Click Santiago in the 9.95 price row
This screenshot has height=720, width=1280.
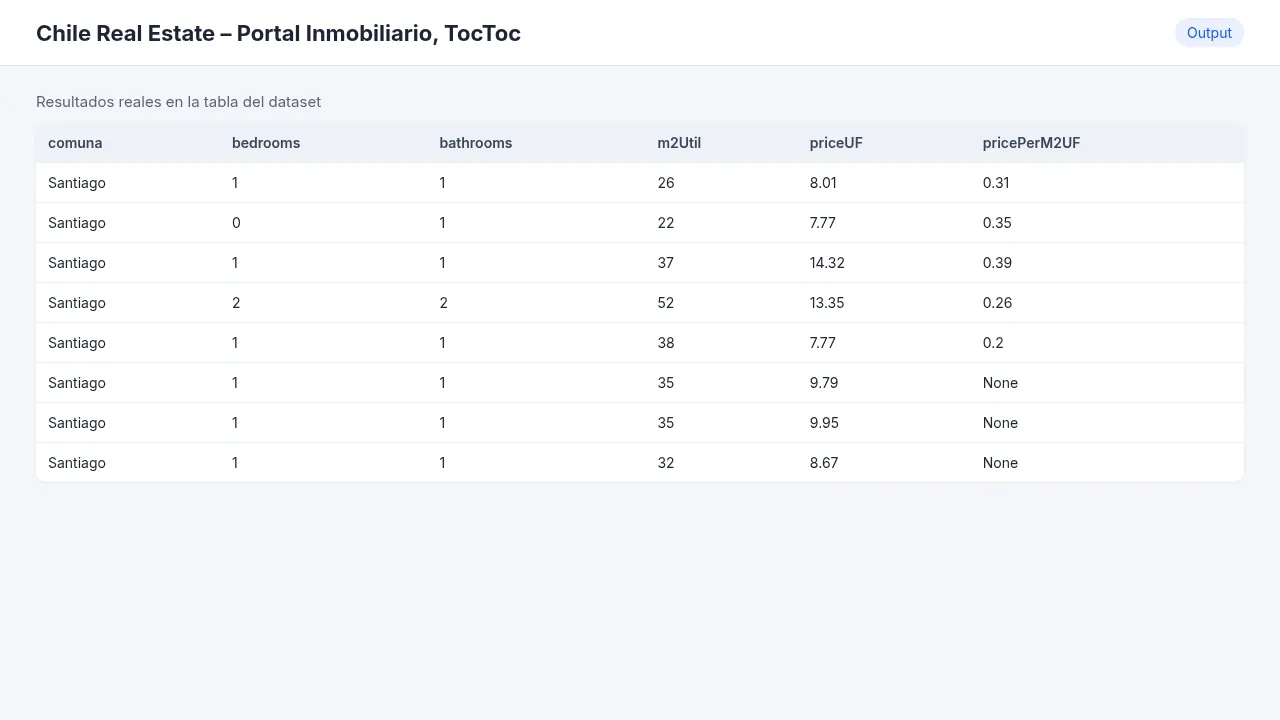tap(77, 423)
